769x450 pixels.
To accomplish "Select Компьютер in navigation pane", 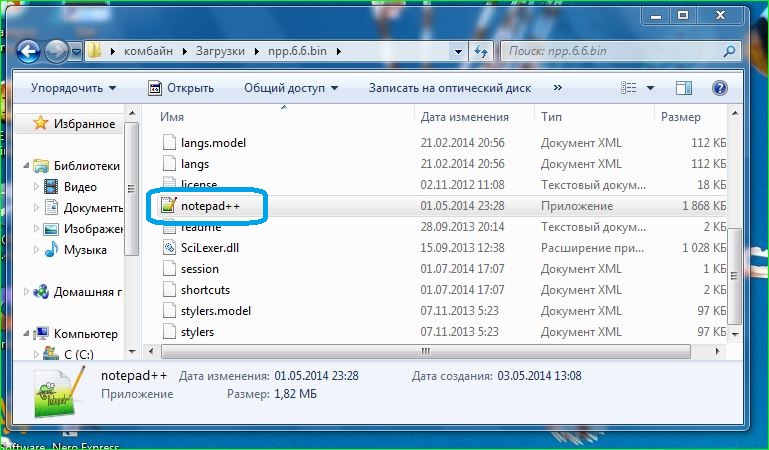I will (76, 334).
